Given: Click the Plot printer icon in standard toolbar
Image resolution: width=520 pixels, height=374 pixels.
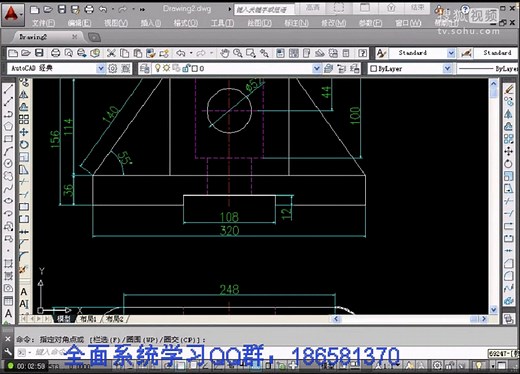Looking at the screenshot, I should (x=55, y=53).
